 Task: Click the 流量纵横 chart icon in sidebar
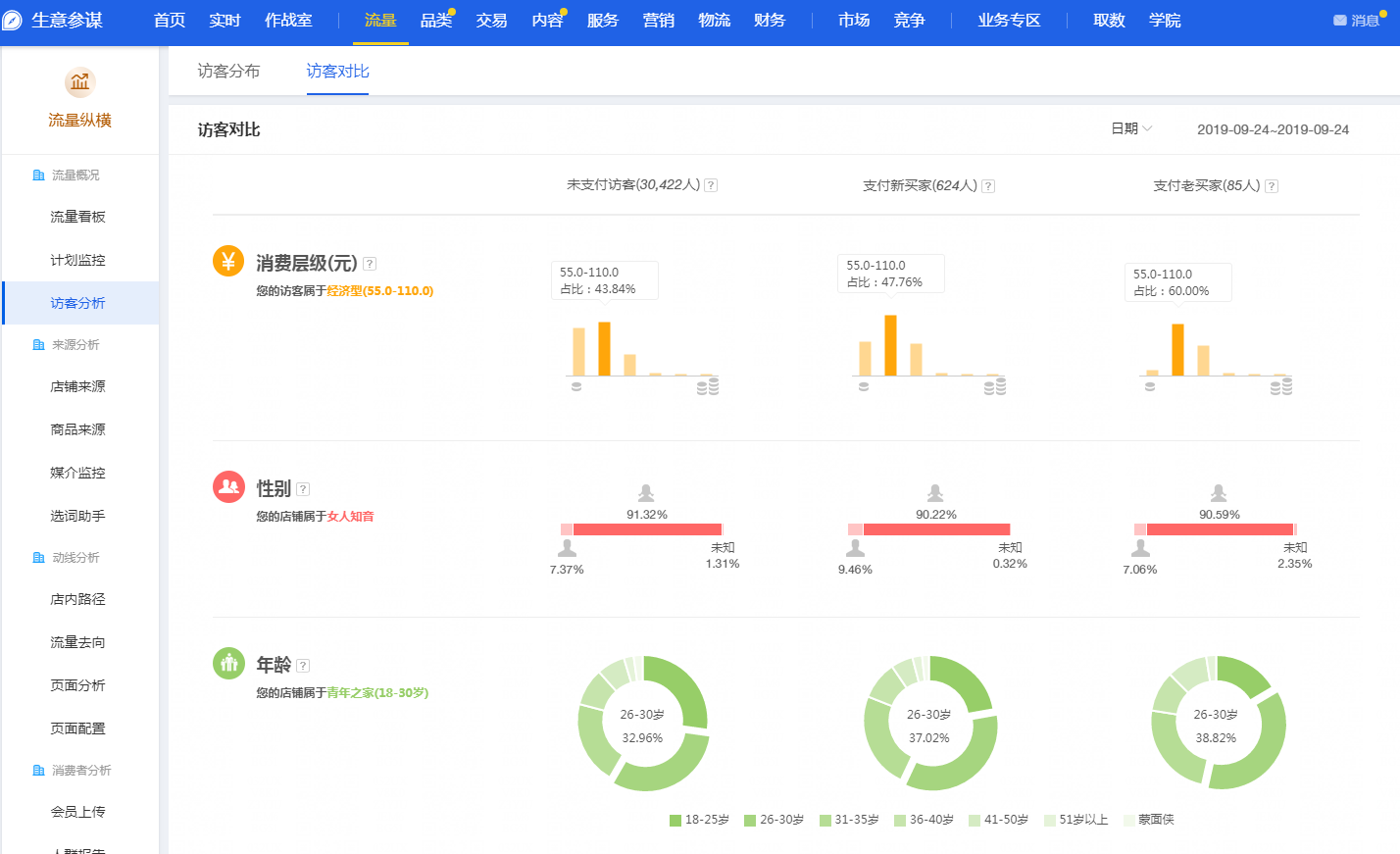click(79, 82)
